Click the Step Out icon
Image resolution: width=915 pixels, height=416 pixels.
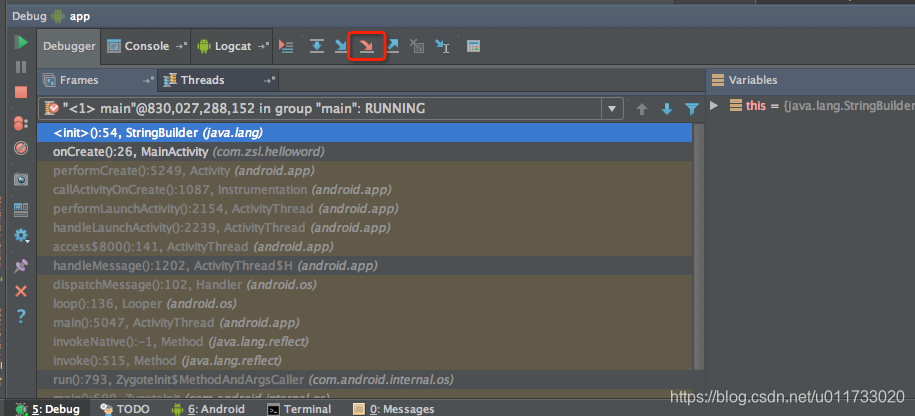(393, 47)
